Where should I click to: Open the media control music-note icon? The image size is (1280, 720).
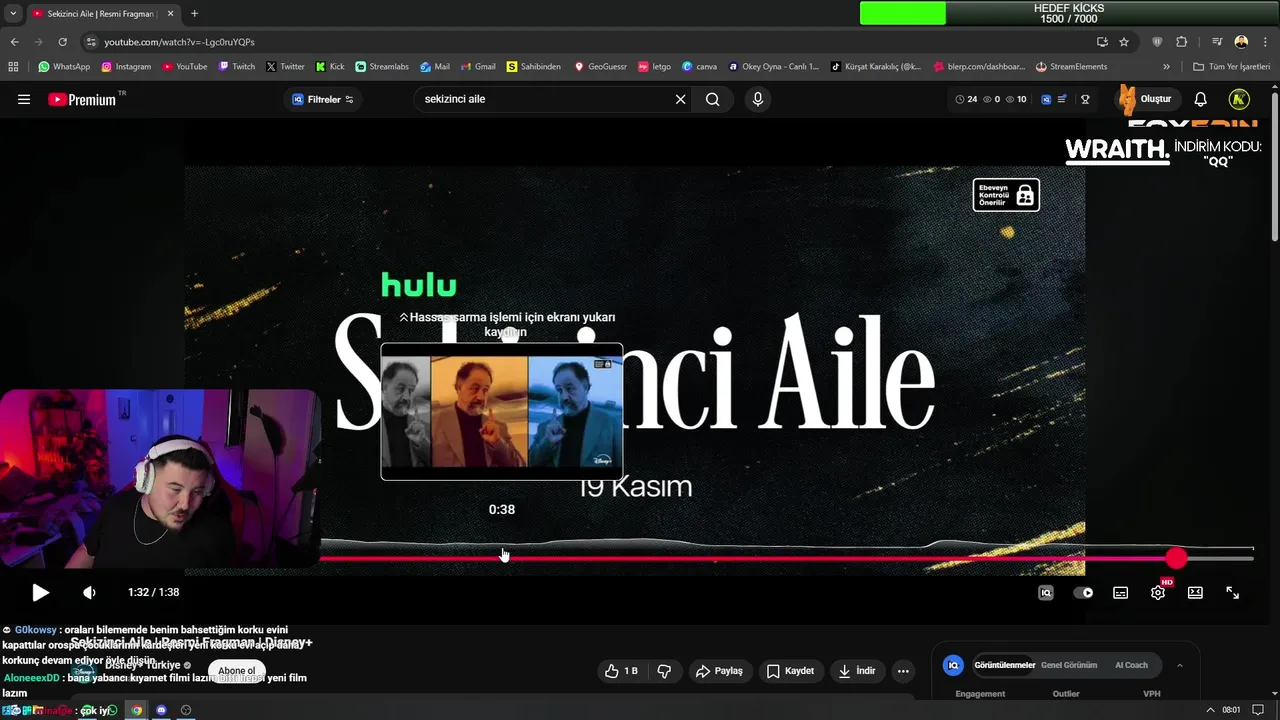[1217, 42]
